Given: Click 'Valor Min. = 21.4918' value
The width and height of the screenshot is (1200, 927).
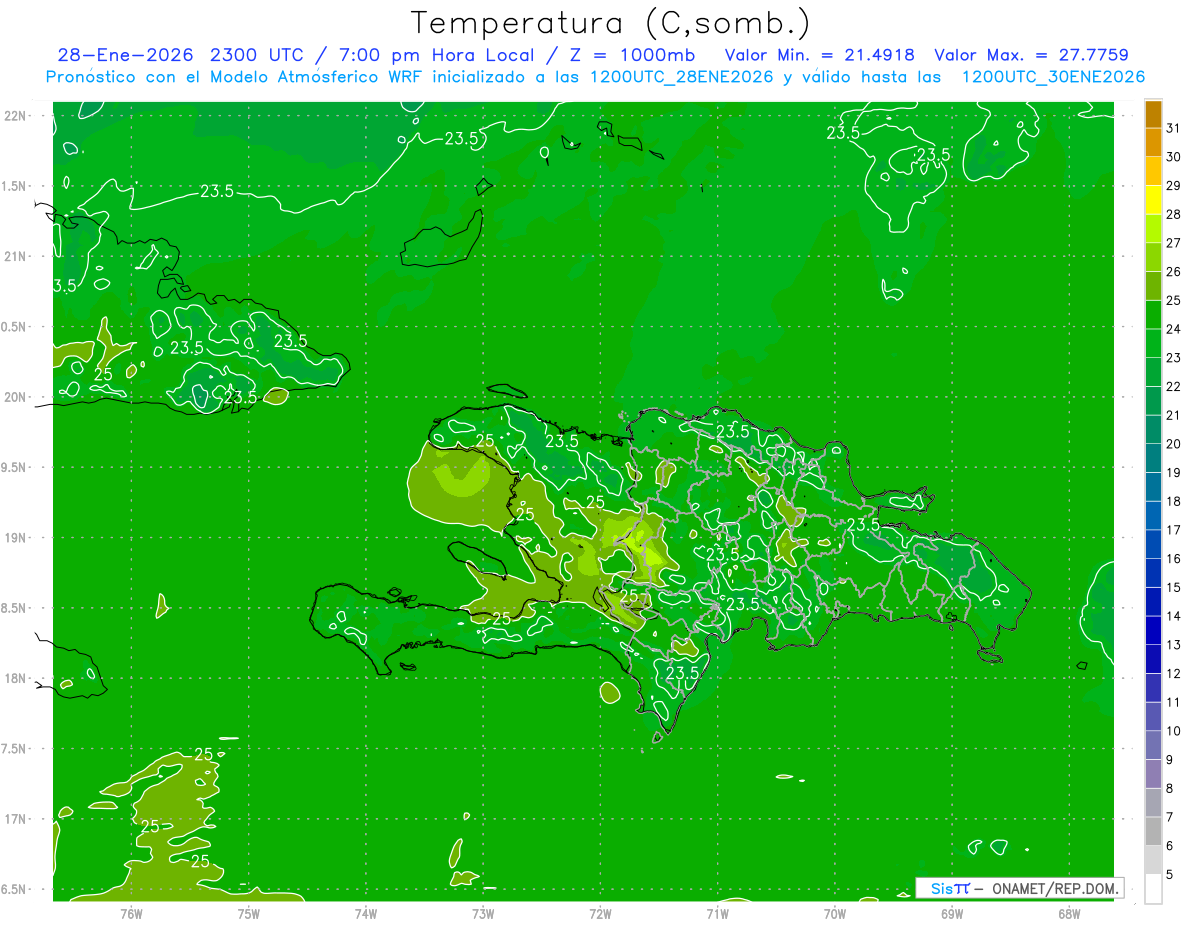Looking at the screenshot, I should [x=819, y=55].
